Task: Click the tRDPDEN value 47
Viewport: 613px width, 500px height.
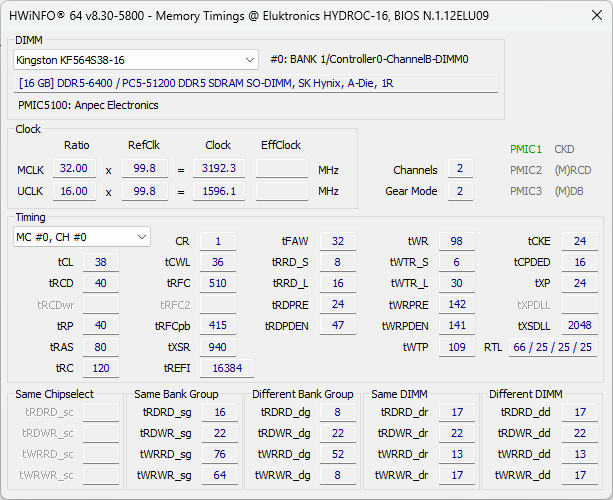Action: pyautogui.click(x=338, y=325)
